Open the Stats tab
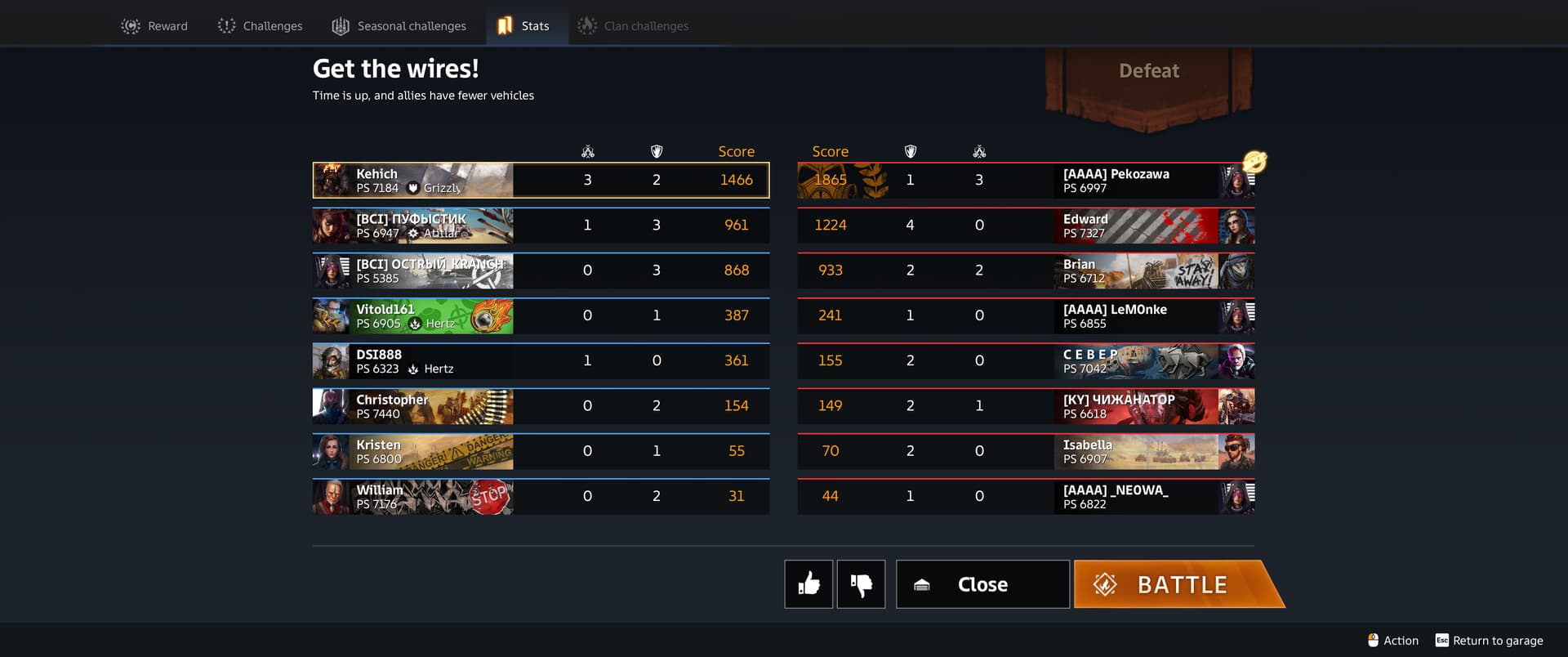Viewport: 1568px width, 657px height. click(527, 25)
